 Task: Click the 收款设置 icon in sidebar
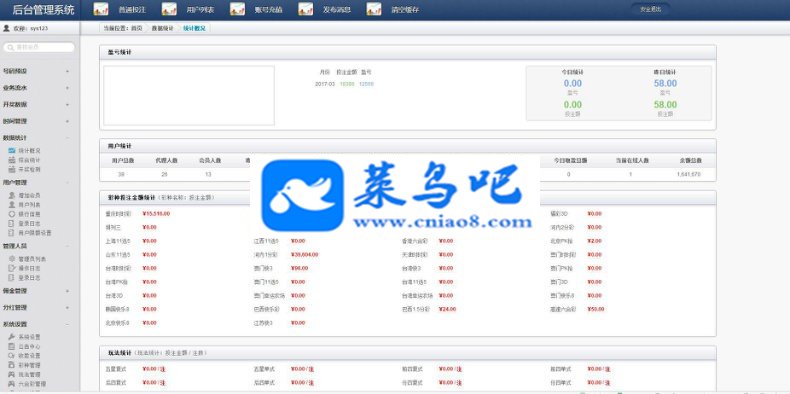click(12, 355)
